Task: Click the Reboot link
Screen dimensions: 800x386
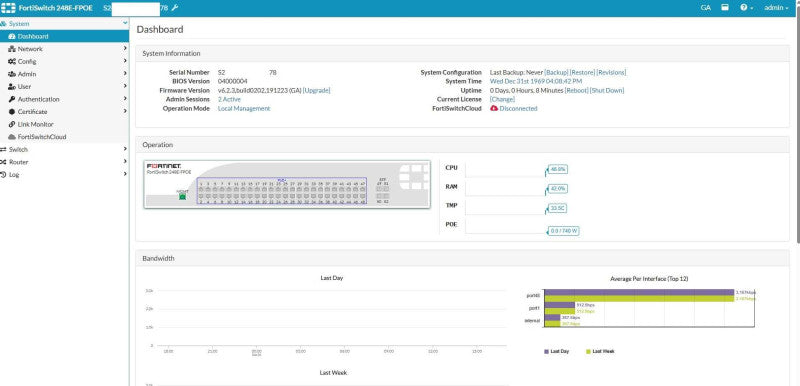Action: coord(577,90)
